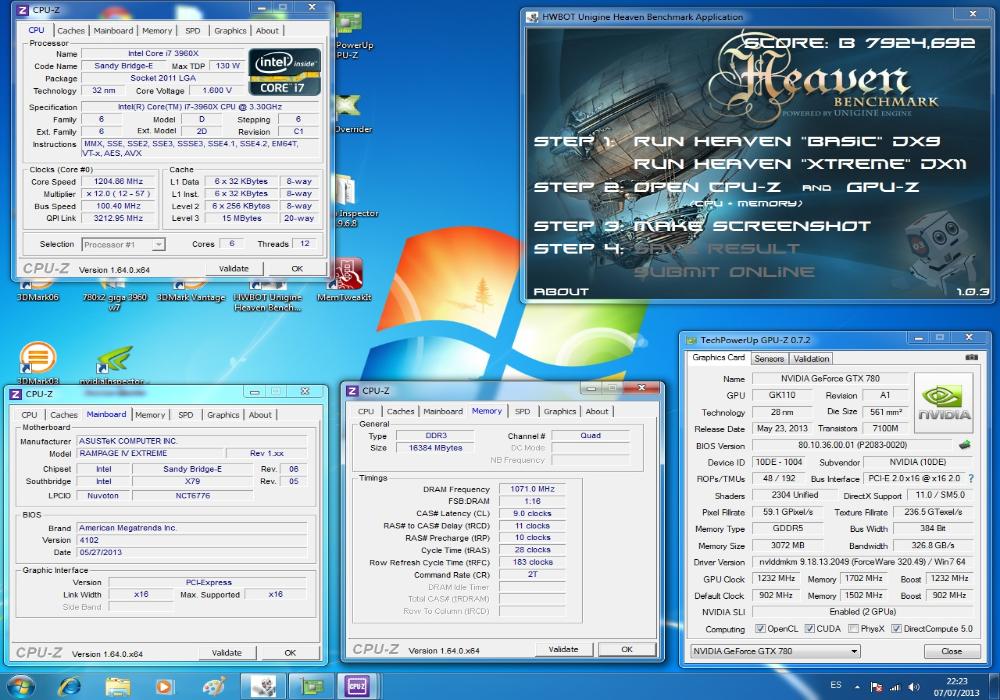Image resolution: width=1000 pixels, height=700 pixels.
Task: Click Submit Online in Heaven app
Action: tap(724, 272)
